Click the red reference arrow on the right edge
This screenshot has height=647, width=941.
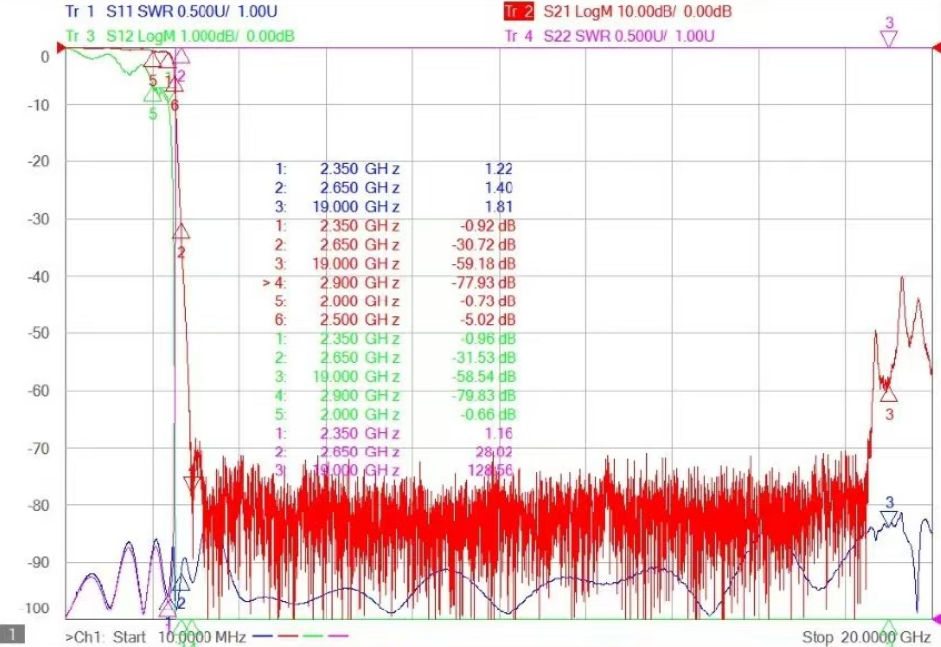click(x=936, y=47)
